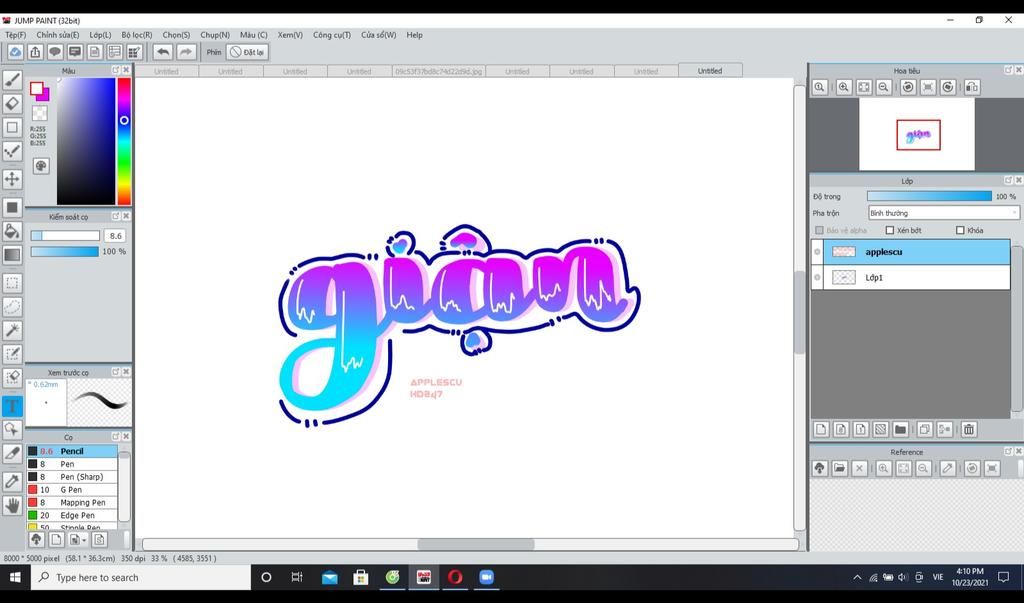Activate the Text tool

[x=12, y=406]
